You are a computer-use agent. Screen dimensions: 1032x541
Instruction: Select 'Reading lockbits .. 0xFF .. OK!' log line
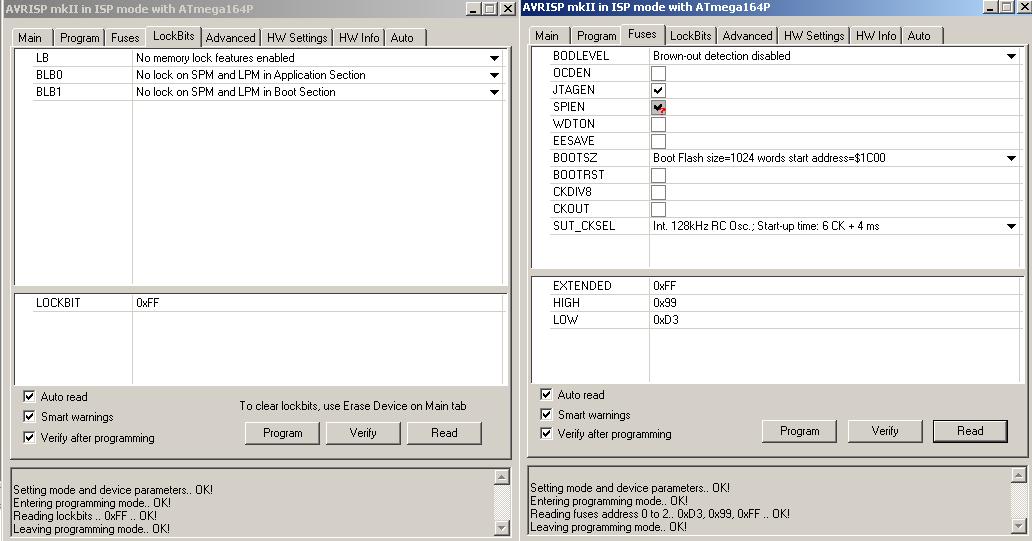pos(85,516)
